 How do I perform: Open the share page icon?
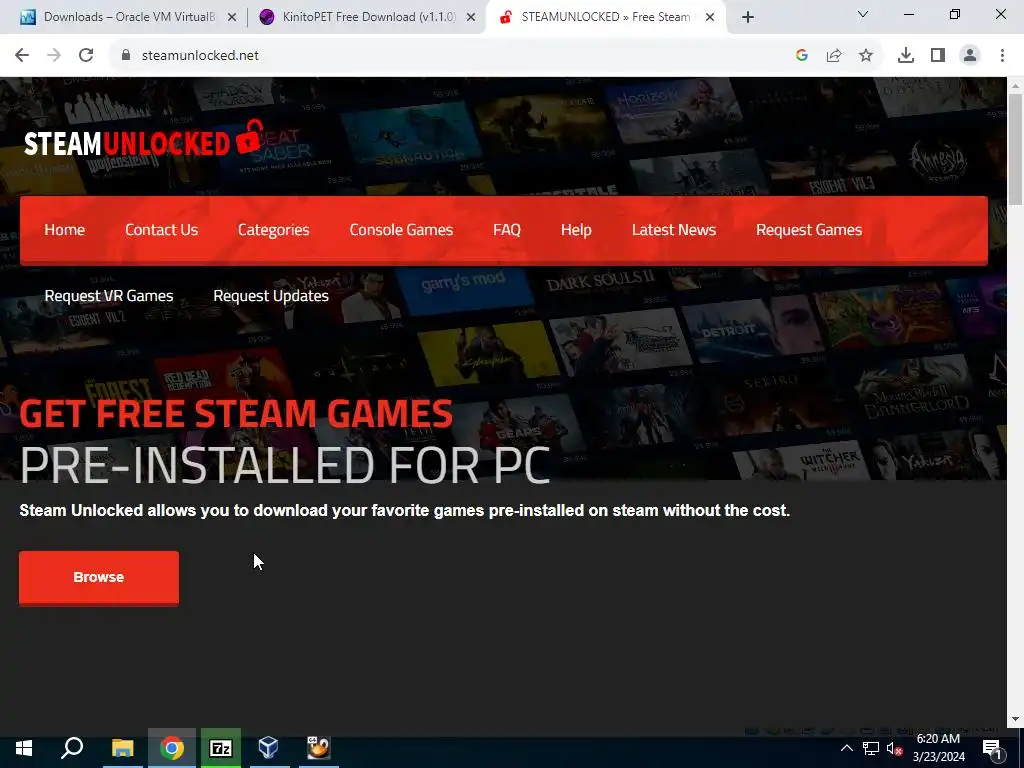834,56
